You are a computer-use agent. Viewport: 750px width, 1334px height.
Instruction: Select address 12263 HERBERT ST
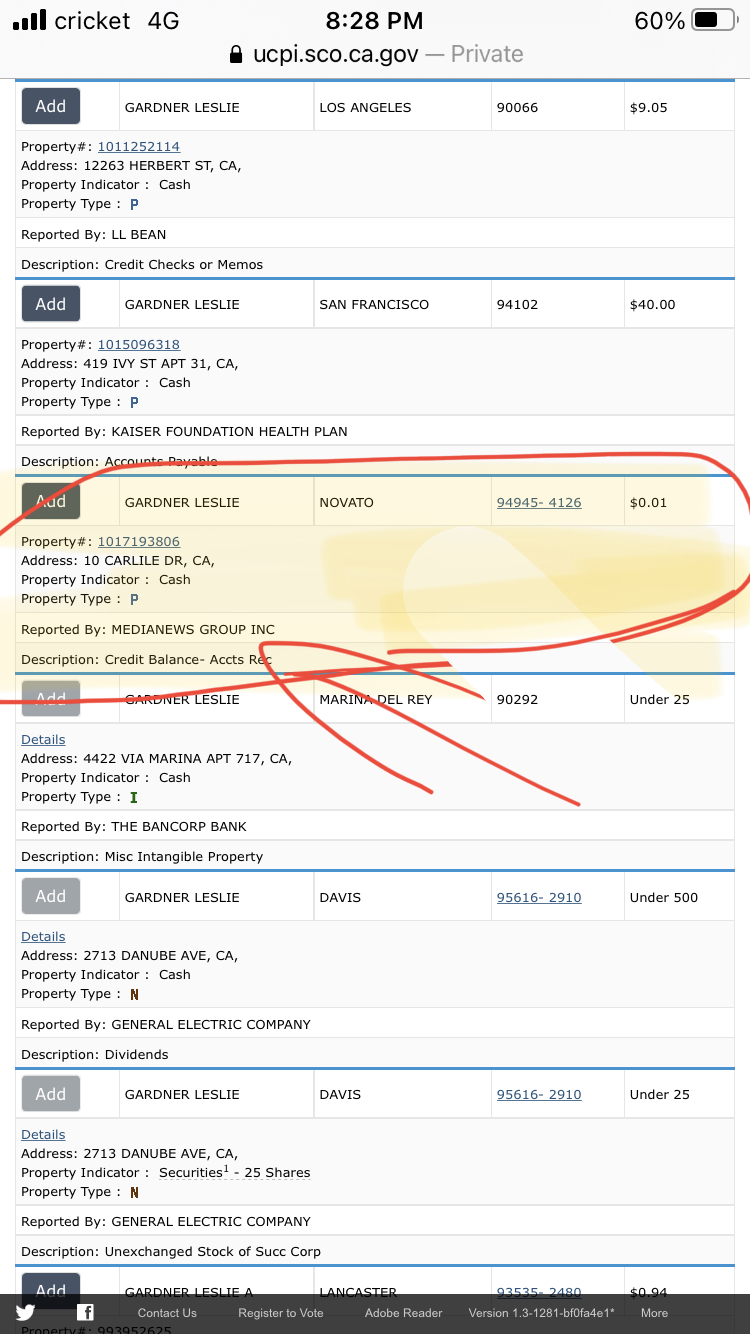coord(131,166)
